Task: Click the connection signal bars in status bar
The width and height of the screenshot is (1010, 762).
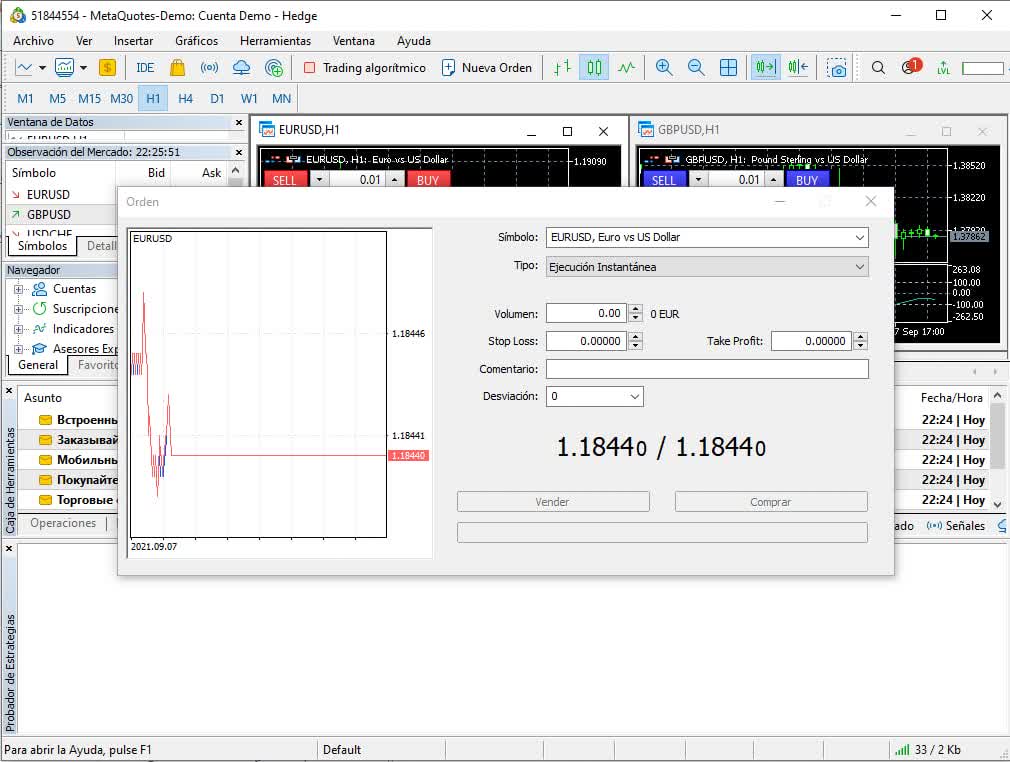Action: point(902,749)
